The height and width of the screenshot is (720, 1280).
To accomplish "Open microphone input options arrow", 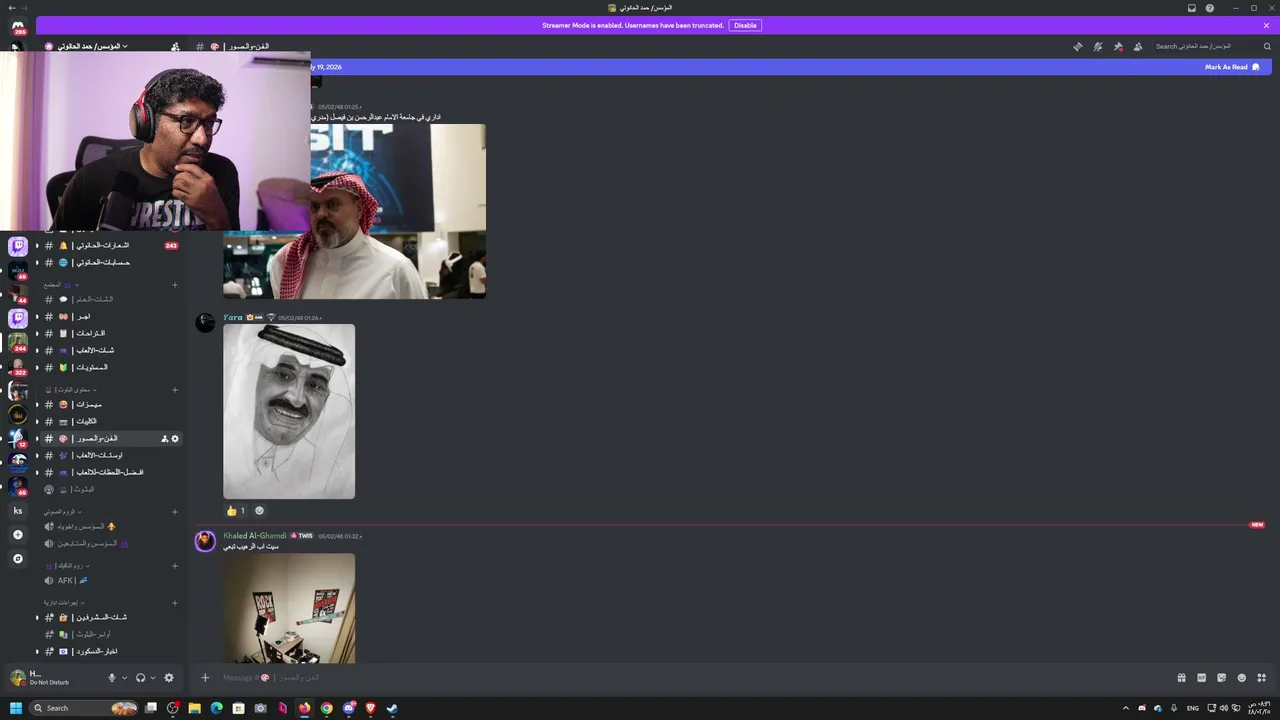I will pyautogui.click(x=125, y=678).
